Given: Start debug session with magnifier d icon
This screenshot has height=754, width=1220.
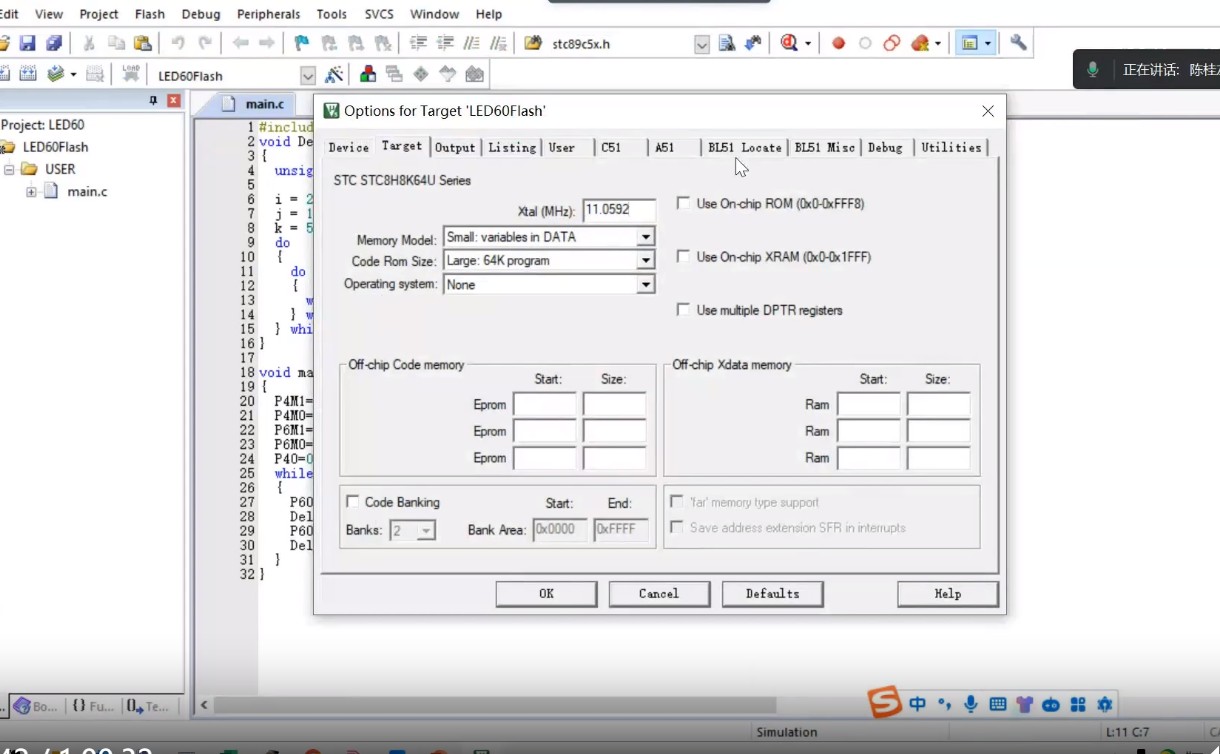Looking at the screenshot, I should [789, 43].
